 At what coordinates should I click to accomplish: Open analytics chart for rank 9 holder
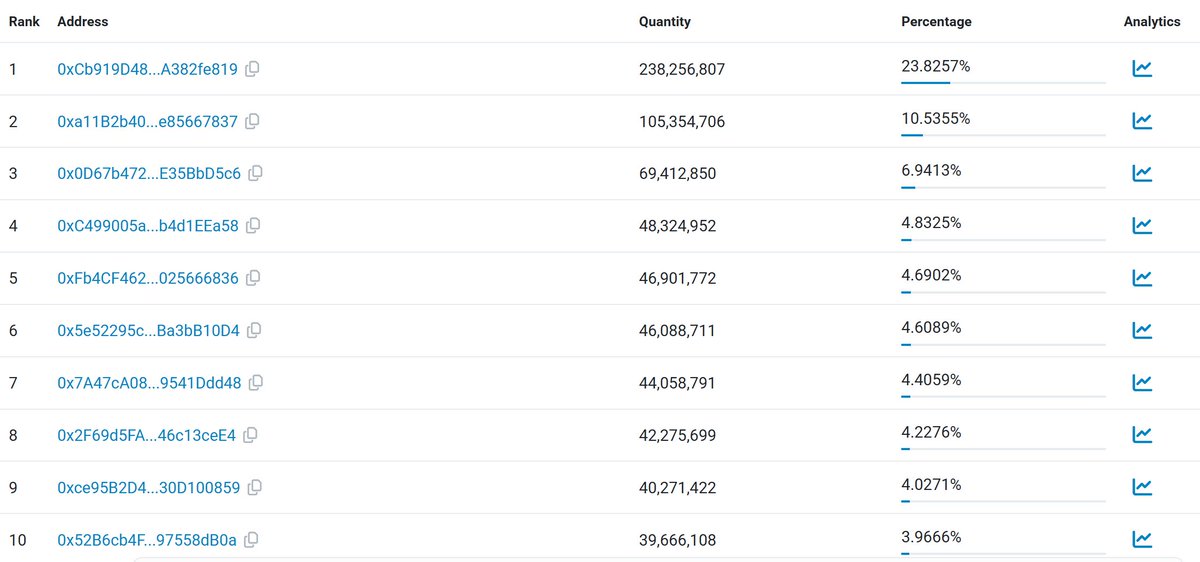click(1142, 487)
